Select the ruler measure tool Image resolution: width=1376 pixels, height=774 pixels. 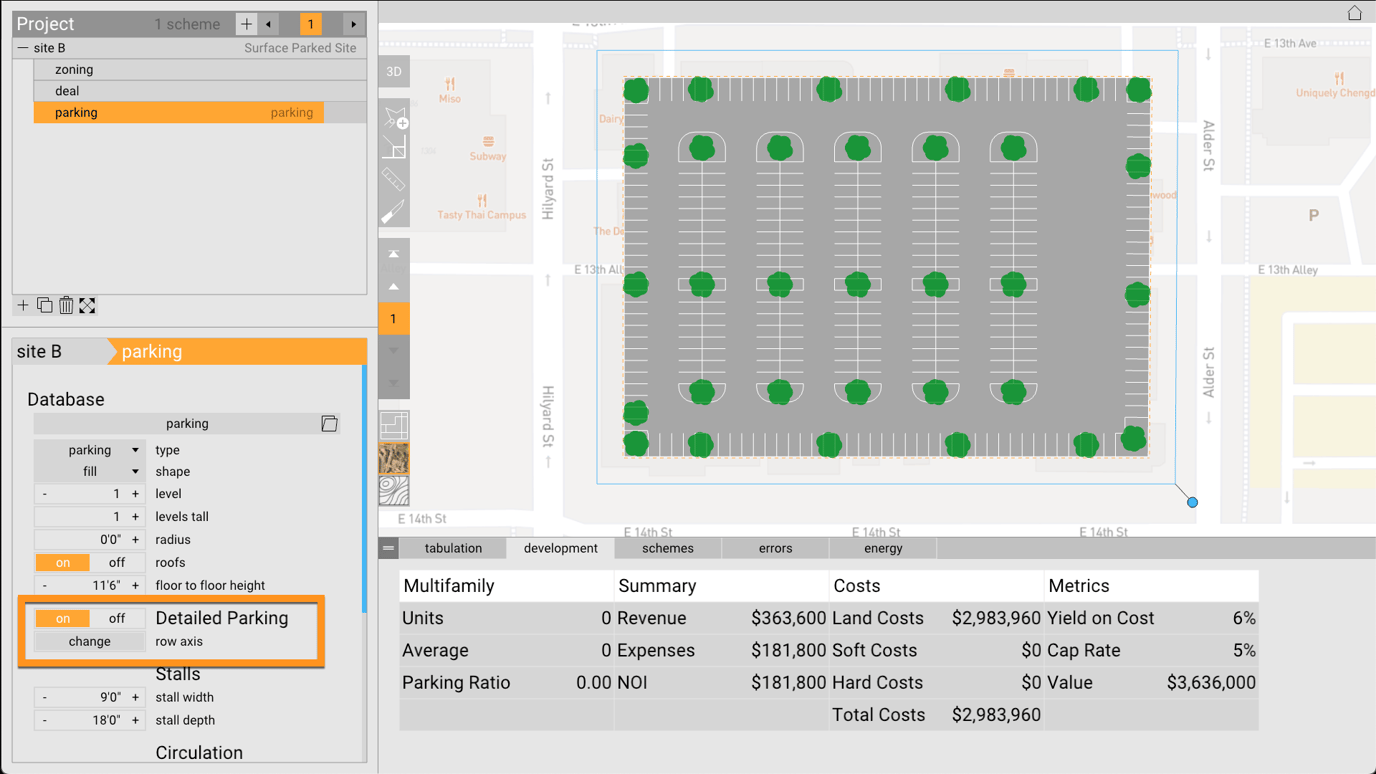394,180
